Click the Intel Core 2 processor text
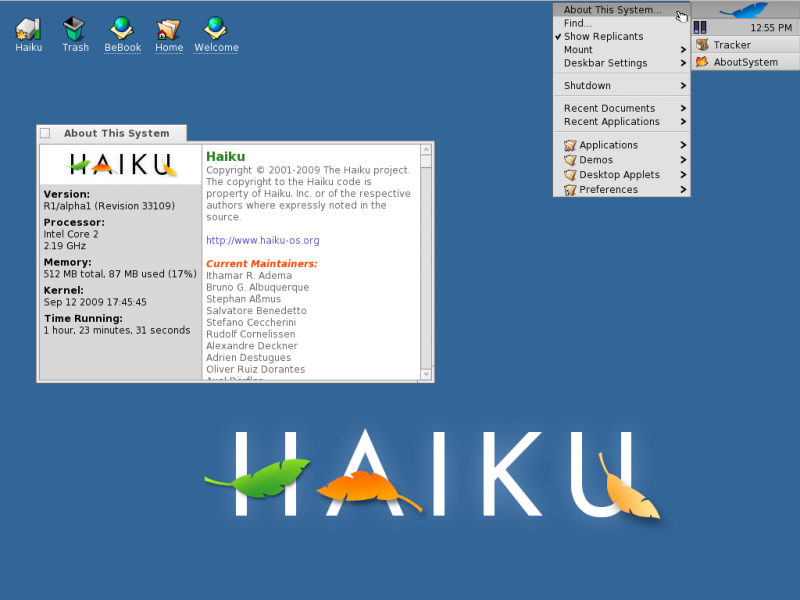This screenshot has width=800, height=600. (71, 234)
